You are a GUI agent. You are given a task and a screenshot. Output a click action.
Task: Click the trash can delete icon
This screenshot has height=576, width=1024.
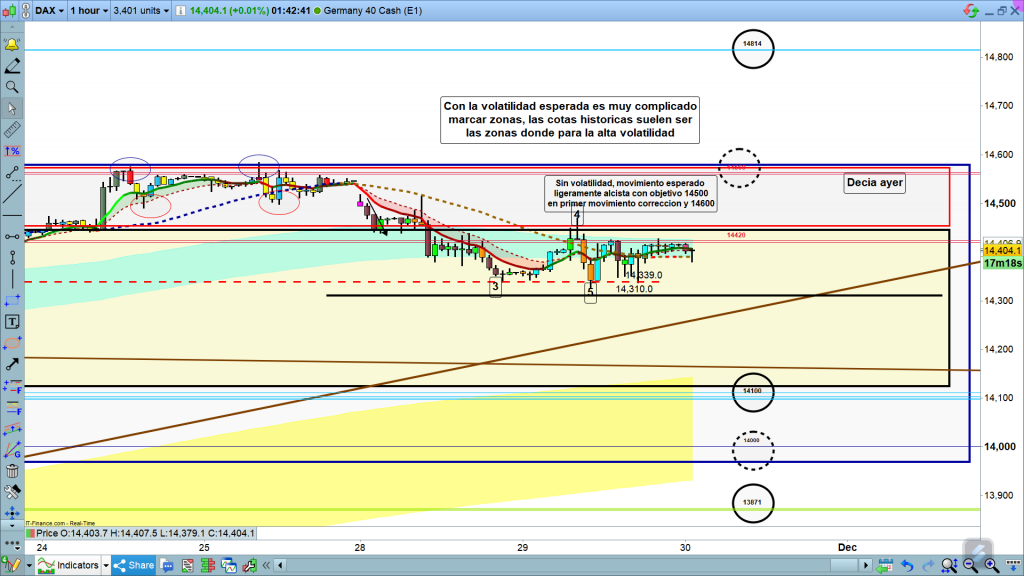tap(12, 471)
